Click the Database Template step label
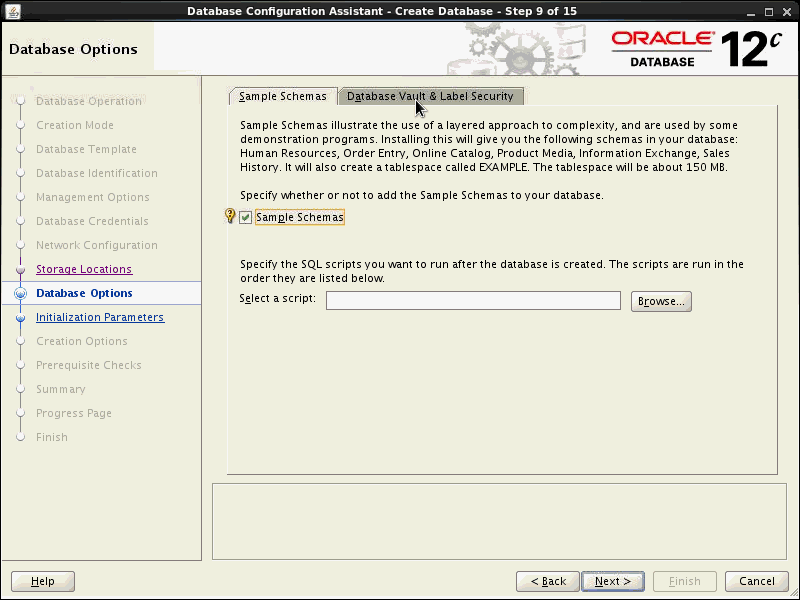The image size is (800, 600). (x=86, y=149)
